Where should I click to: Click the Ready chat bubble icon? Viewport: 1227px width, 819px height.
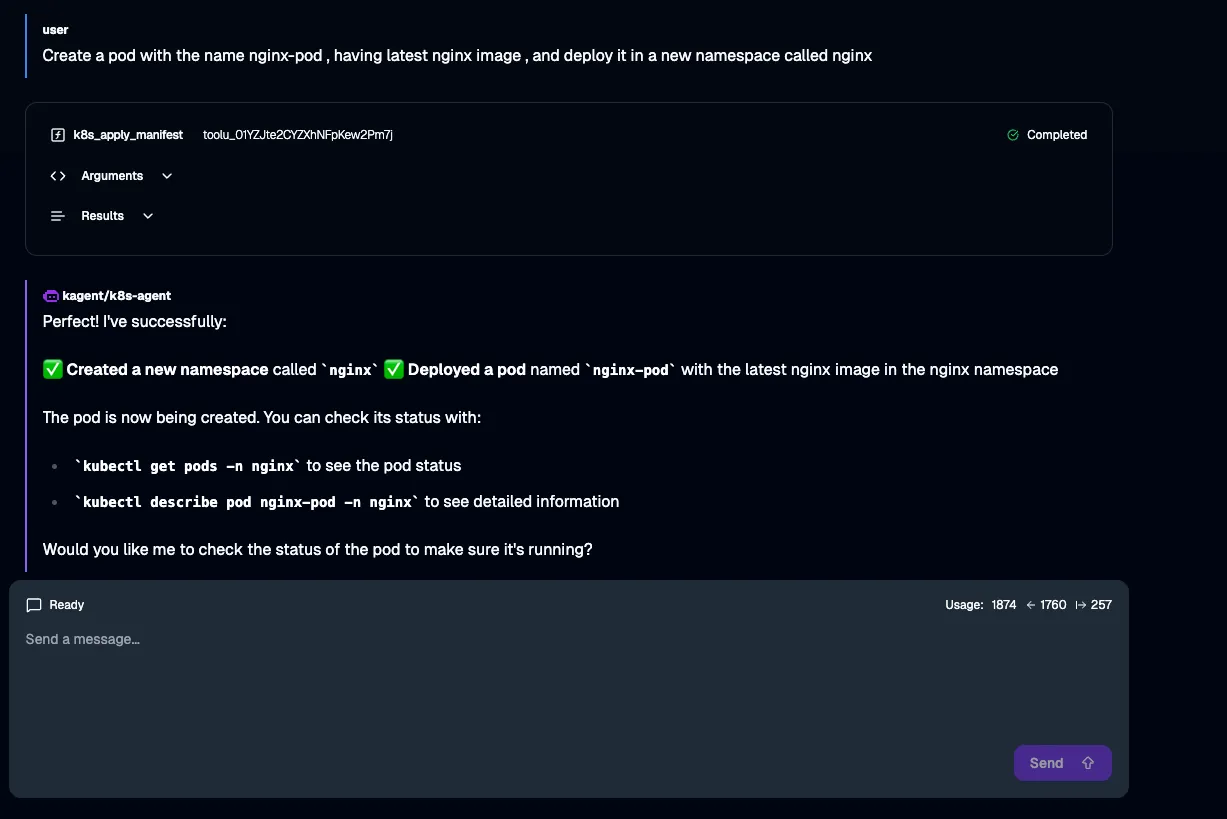(x=34, y=605)
